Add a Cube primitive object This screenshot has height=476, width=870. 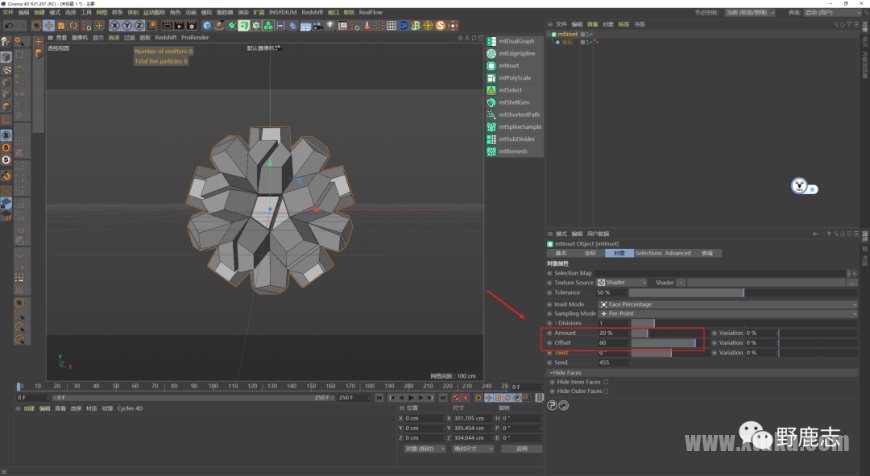[207, 26]
